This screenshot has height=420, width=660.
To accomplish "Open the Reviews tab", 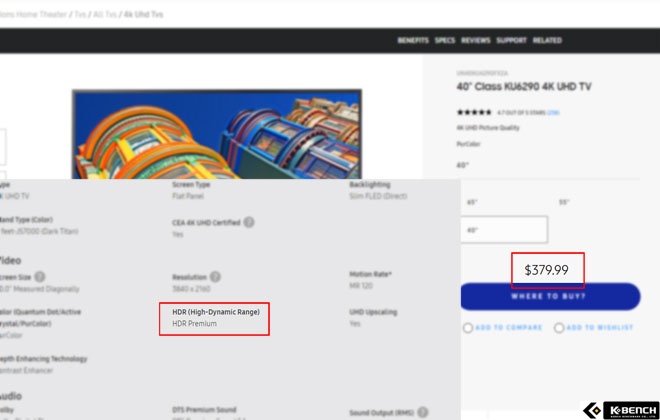I will (x=476, y=40).
